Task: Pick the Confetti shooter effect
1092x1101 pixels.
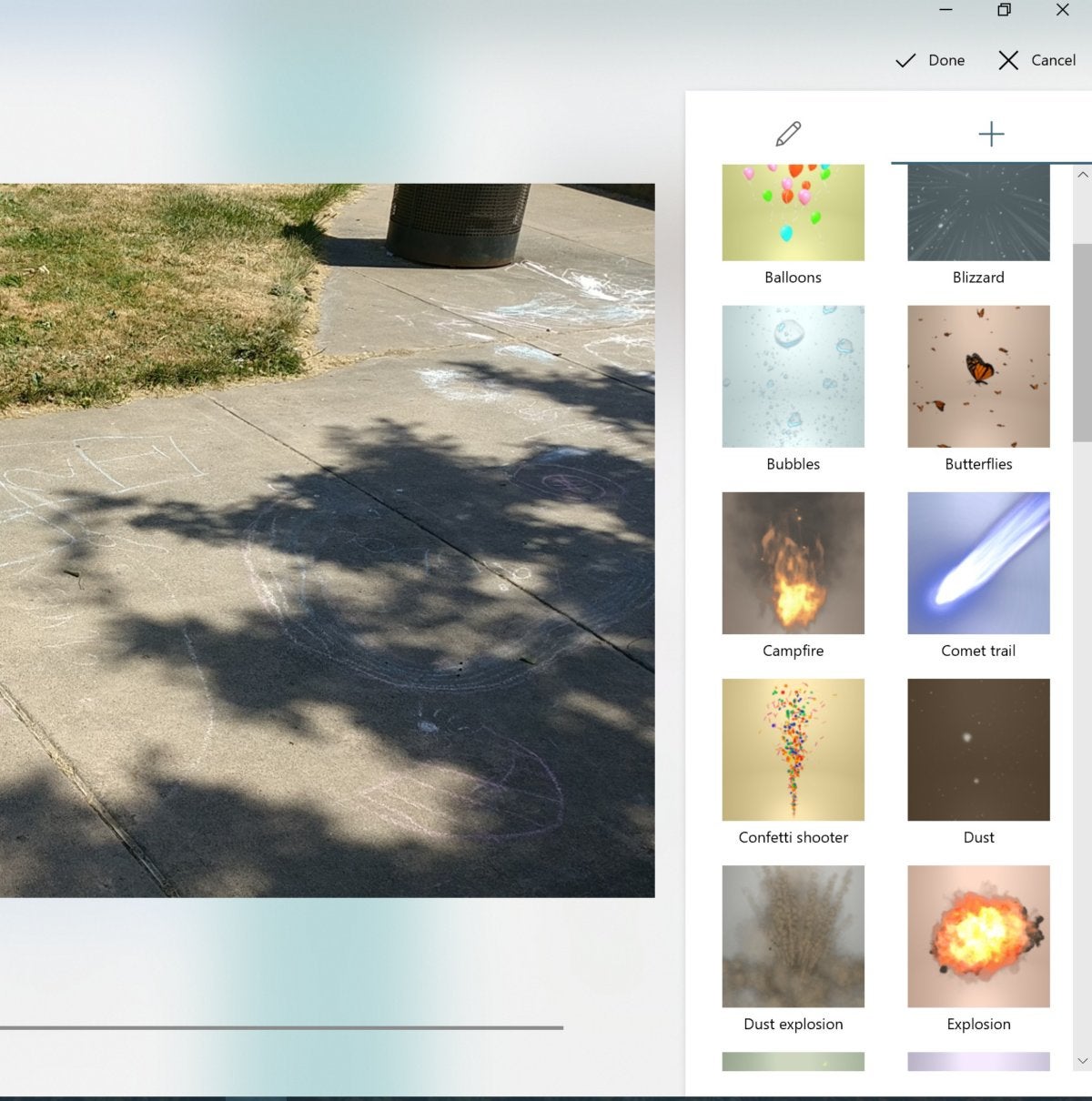Action: coord(793,750)
